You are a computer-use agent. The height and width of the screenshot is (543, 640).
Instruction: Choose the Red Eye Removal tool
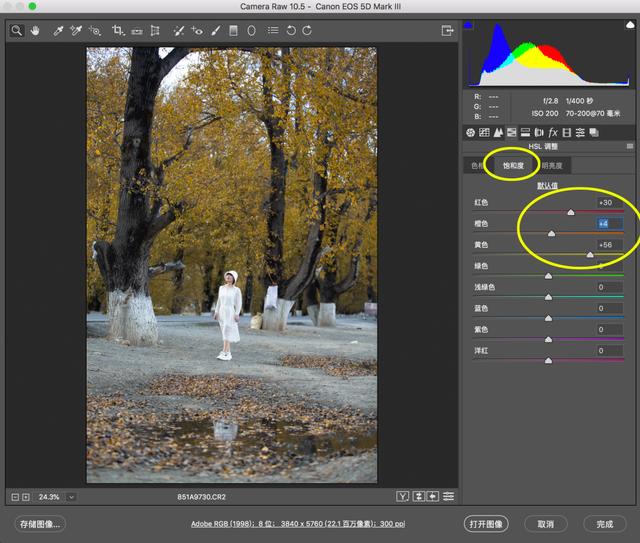click(197, 31)
